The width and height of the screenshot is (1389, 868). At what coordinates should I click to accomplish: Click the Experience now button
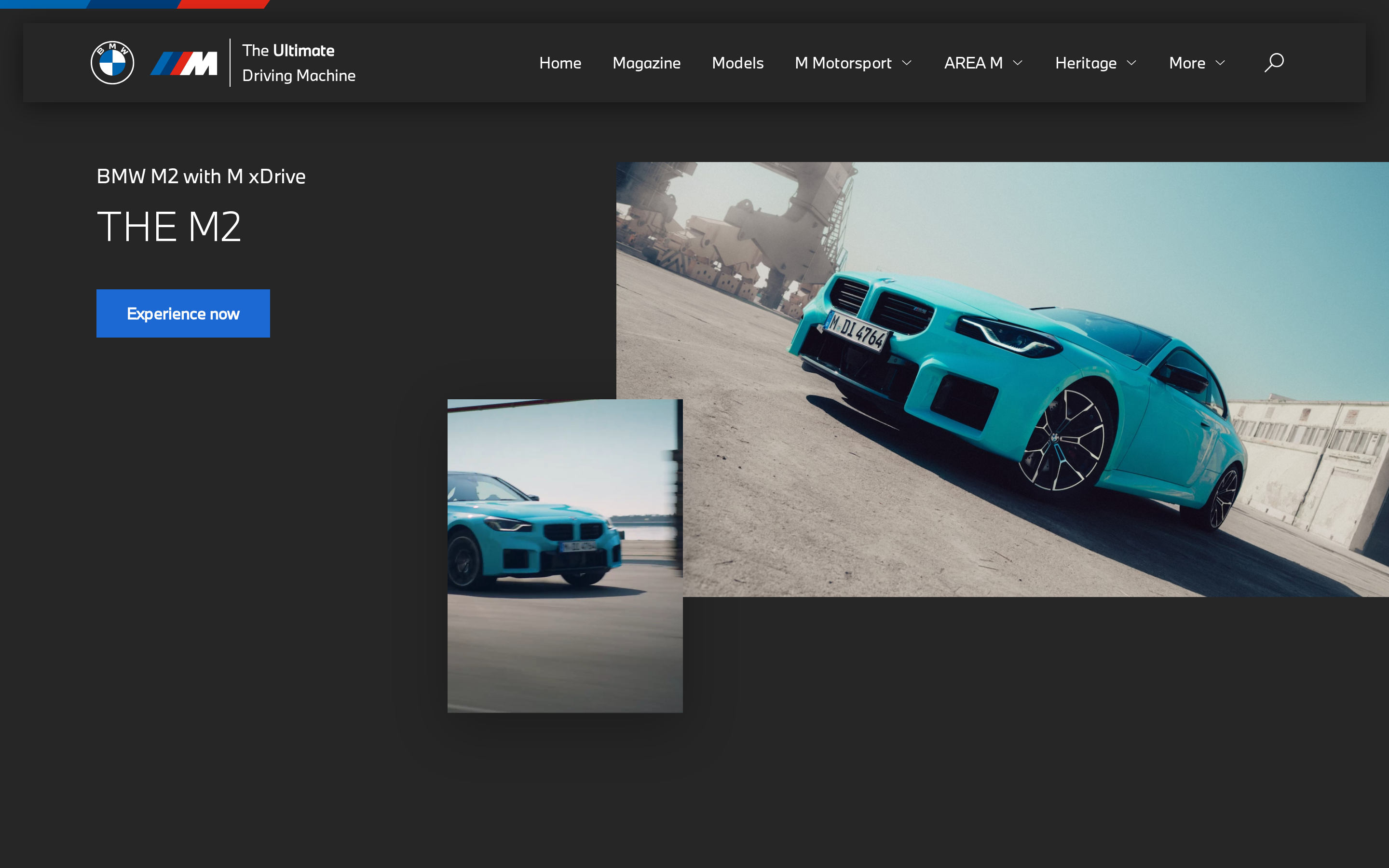point(183,313)
